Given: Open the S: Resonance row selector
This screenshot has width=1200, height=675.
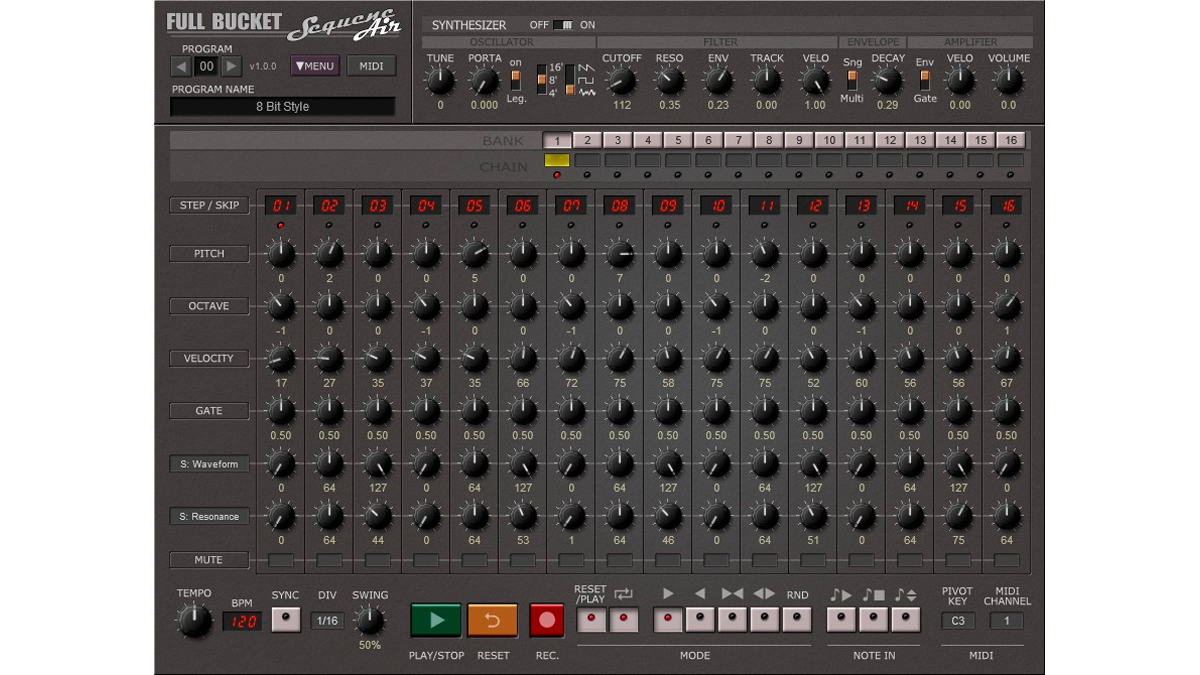Looking at the screenshot, I should (209, 516).
